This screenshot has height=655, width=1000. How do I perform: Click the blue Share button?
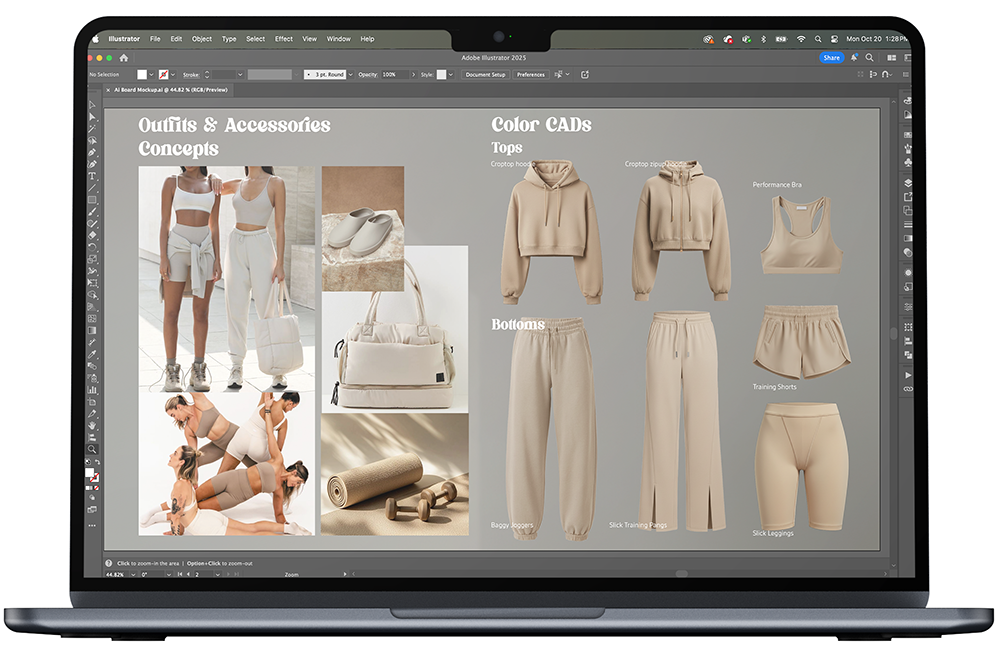coord(831,58)
